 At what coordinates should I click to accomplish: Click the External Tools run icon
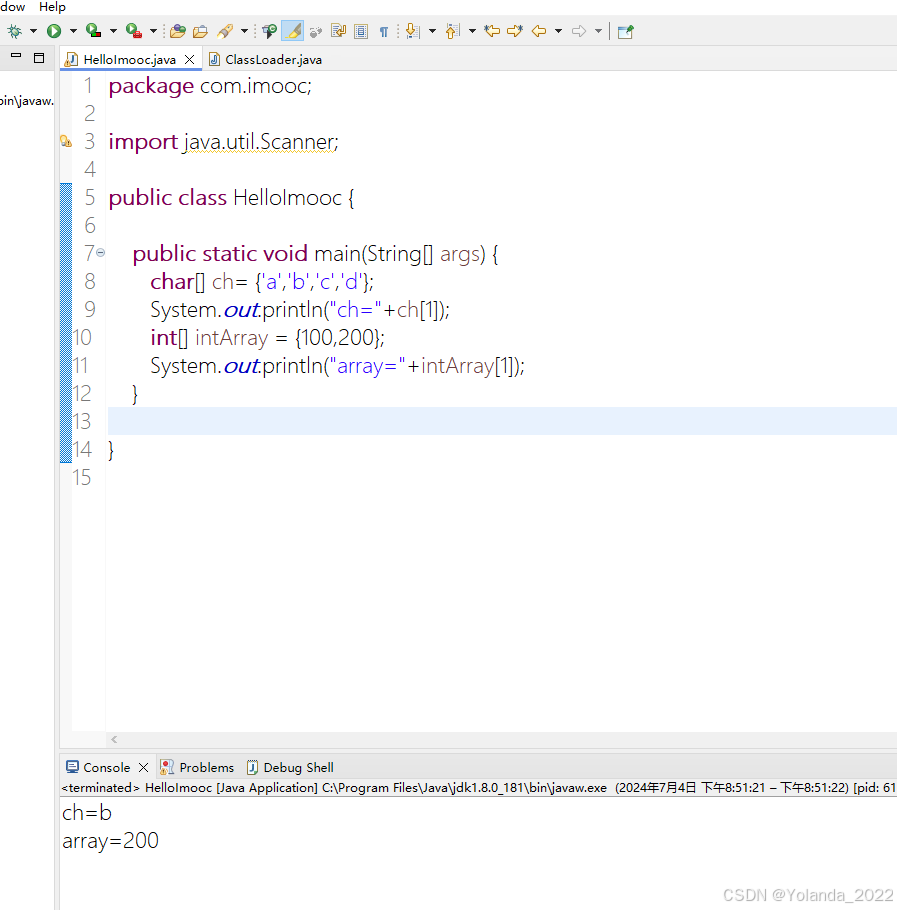pyautogui.click(x=133, y=31)
